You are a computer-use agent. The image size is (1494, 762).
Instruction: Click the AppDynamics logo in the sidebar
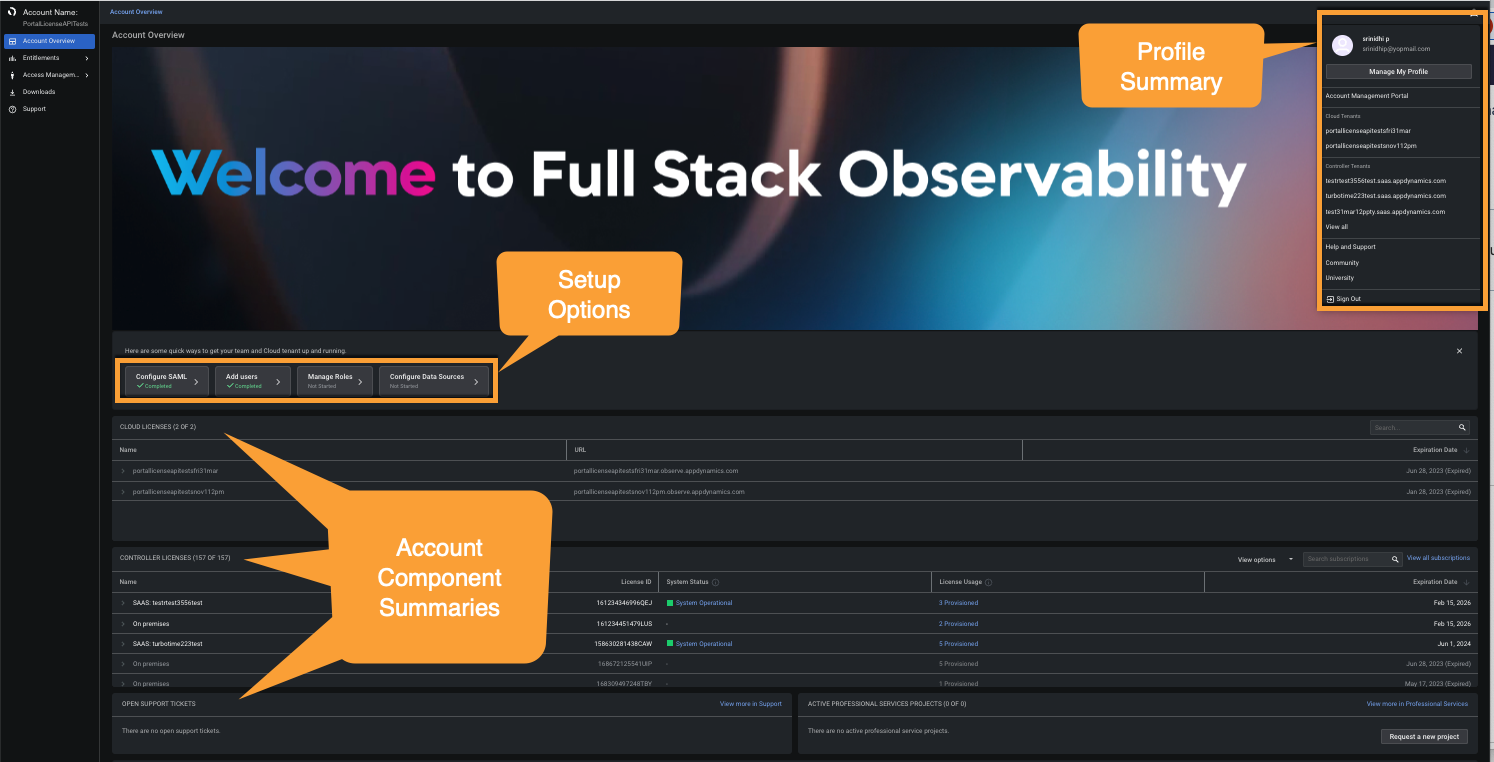[x=10, y=12]
